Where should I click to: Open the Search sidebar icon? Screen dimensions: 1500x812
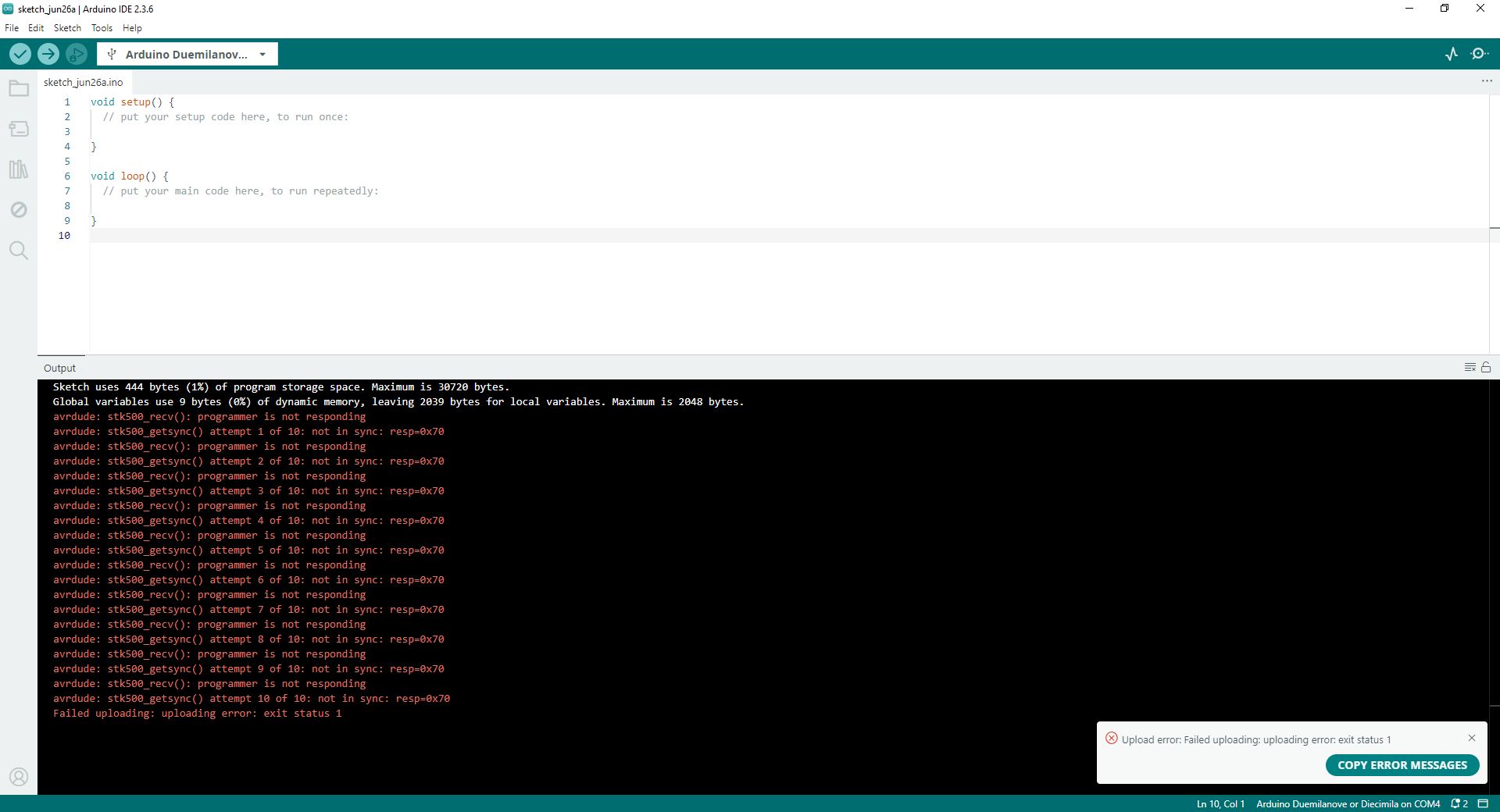point(19,251)
